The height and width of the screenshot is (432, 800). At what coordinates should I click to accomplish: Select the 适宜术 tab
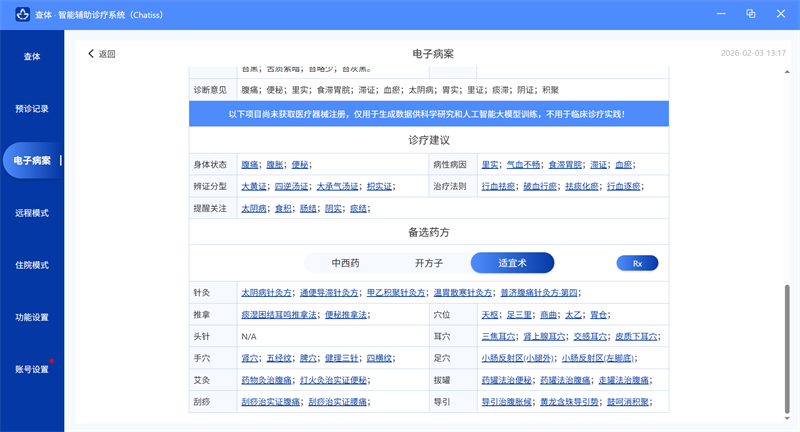point(512,263)
